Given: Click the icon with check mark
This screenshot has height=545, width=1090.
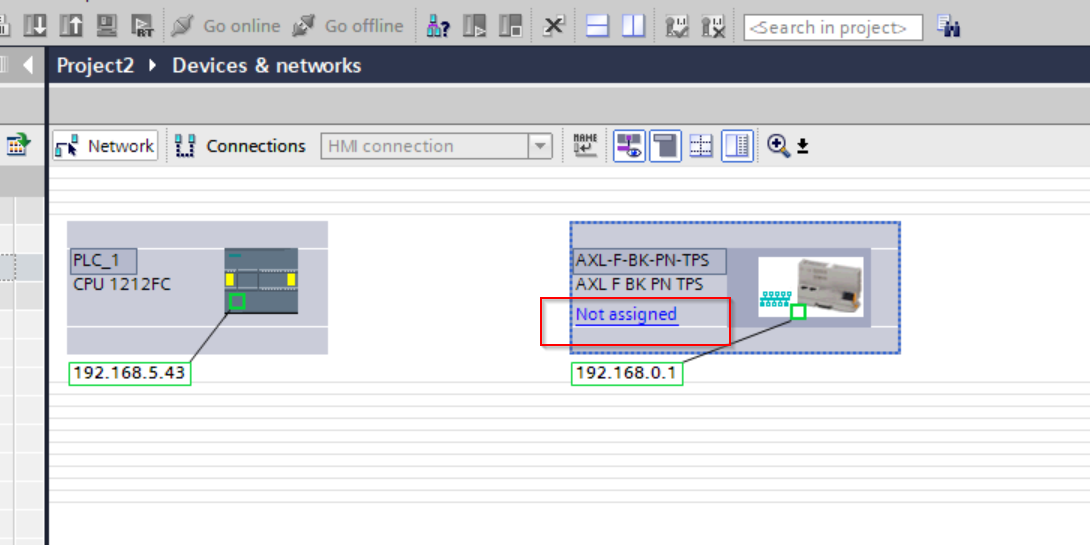Looking at the screenshot, I should click(676, 26).
